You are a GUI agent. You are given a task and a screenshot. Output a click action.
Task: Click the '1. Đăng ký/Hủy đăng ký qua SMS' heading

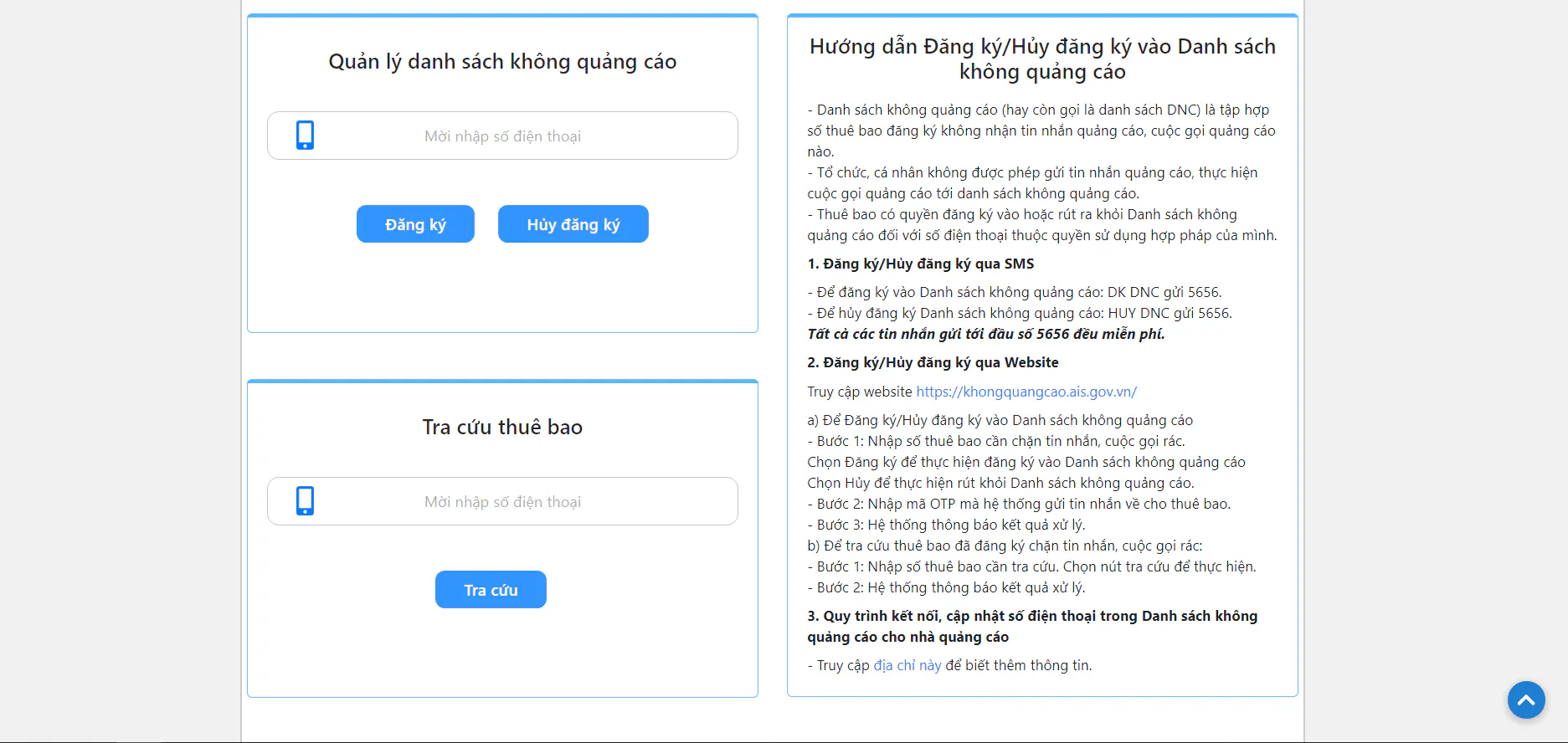click(921, 264)
